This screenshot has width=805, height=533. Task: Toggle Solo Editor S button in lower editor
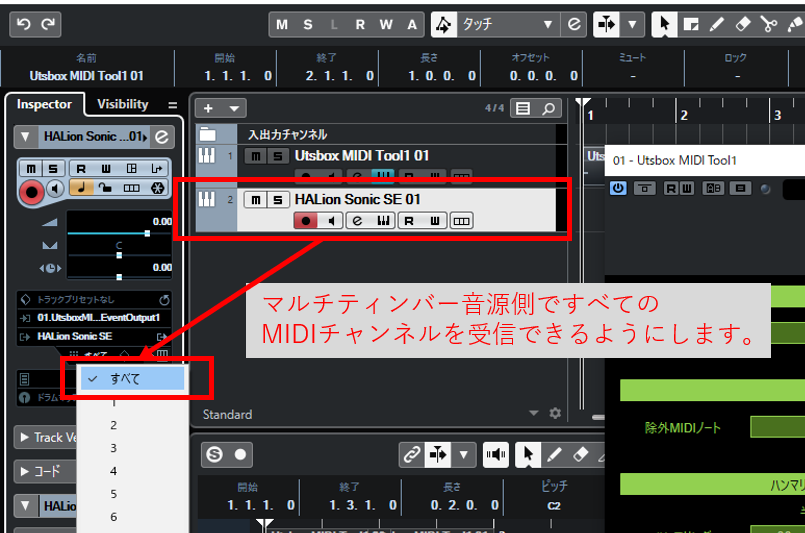pyautogui.click(x=215, y=454)
